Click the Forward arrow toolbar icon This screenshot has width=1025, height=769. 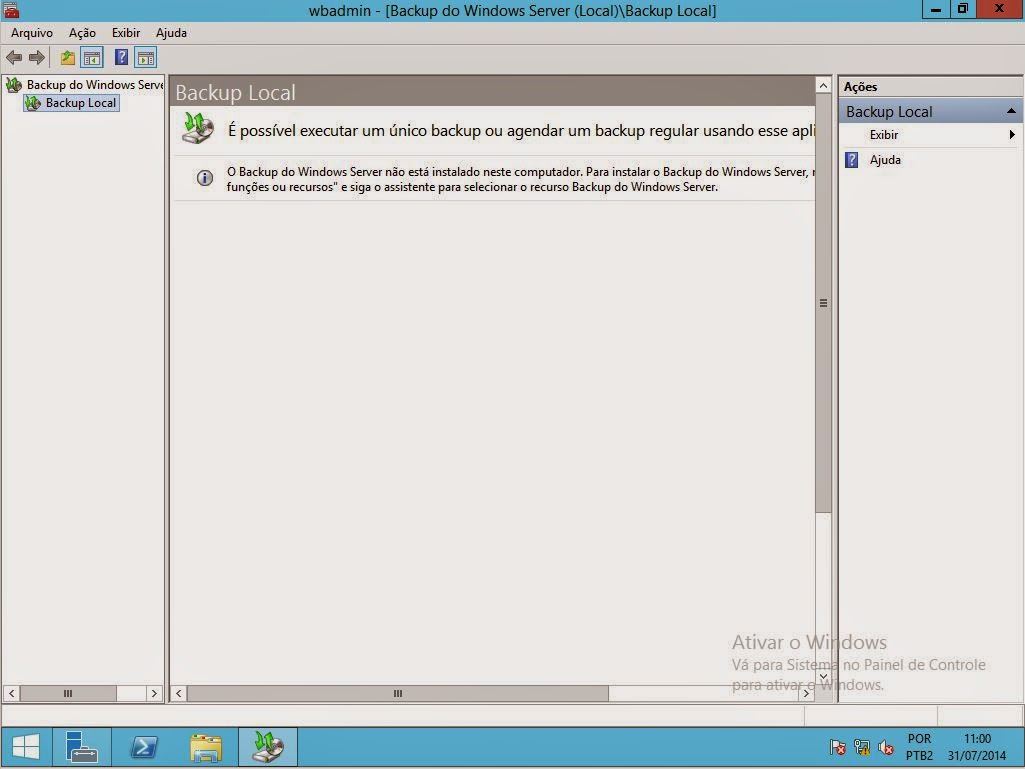(37, 58)
